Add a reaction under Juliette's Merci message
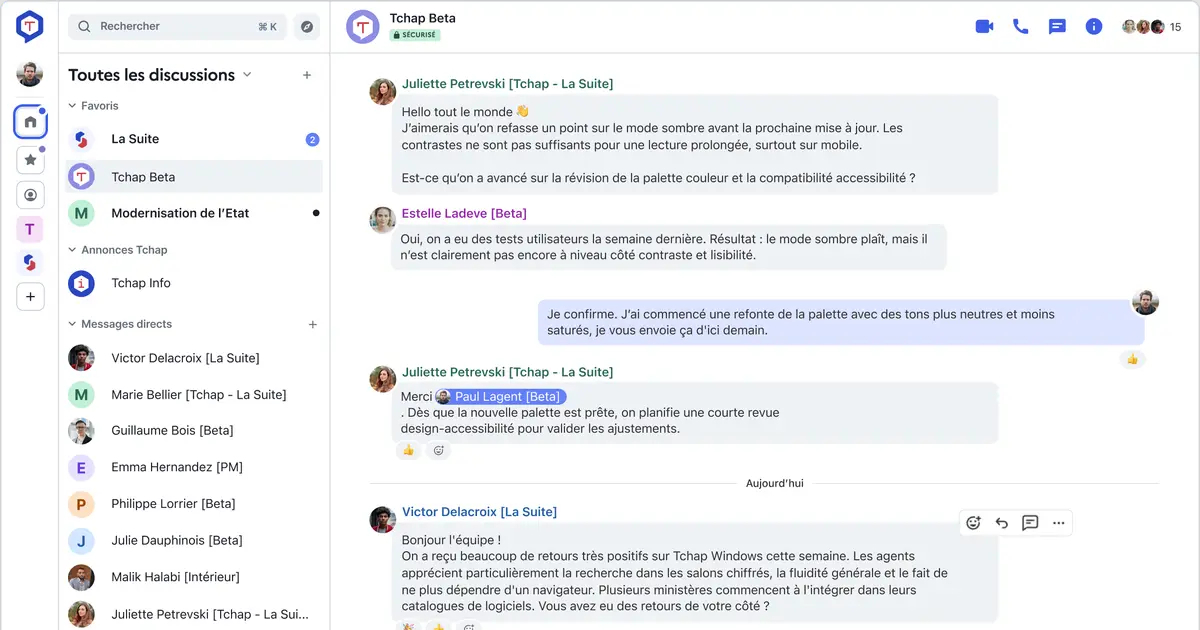 438,451
